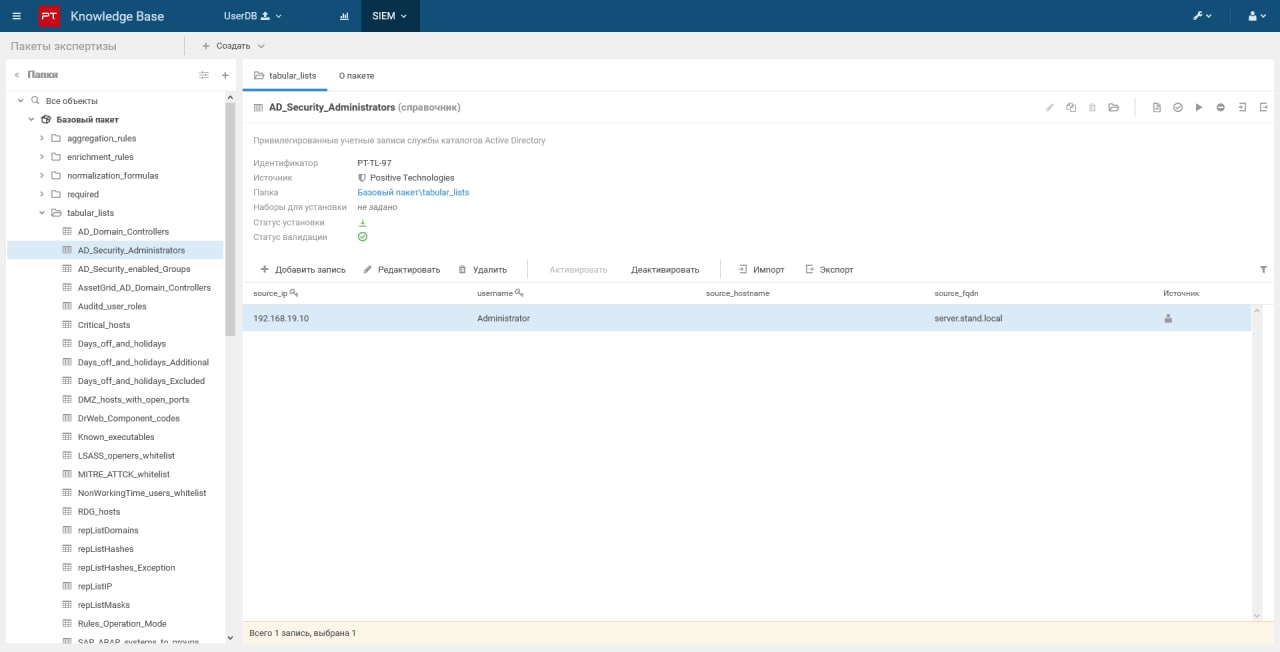
Task: Click the table filter funnel icon
Action: (x=1263, y=270)
